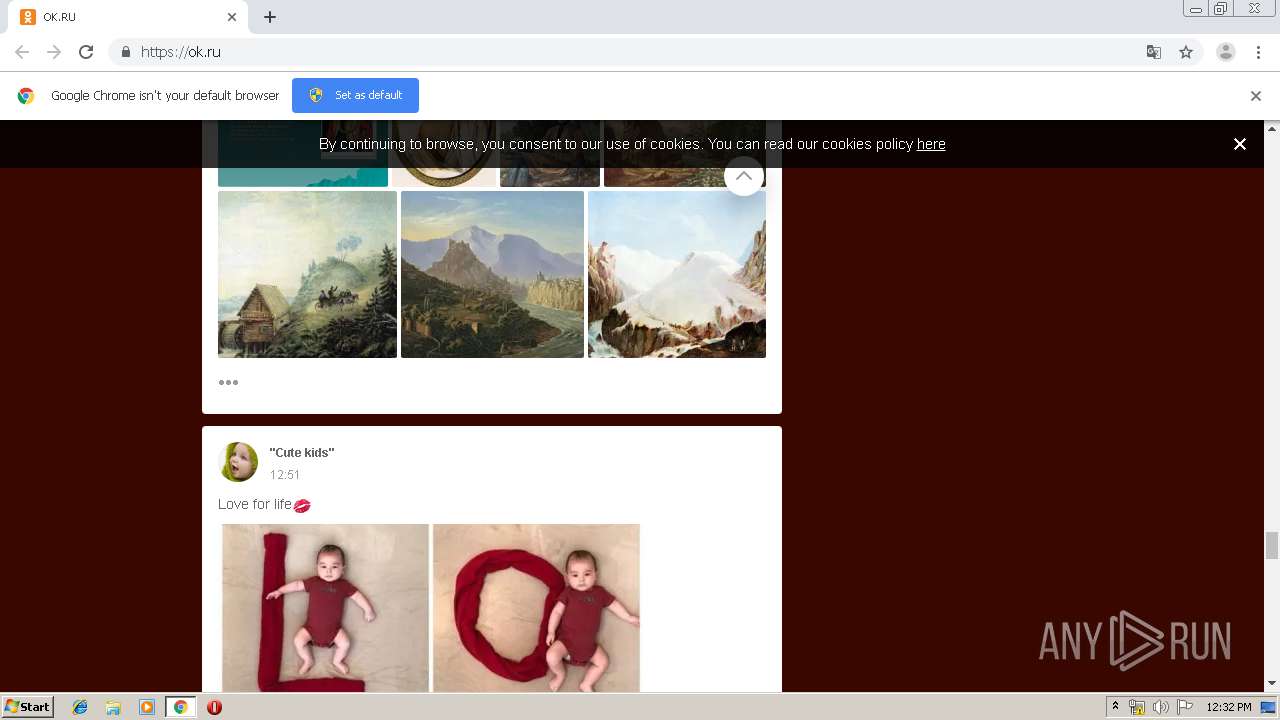Set Chrome as default browser

(x=355, y=95)
